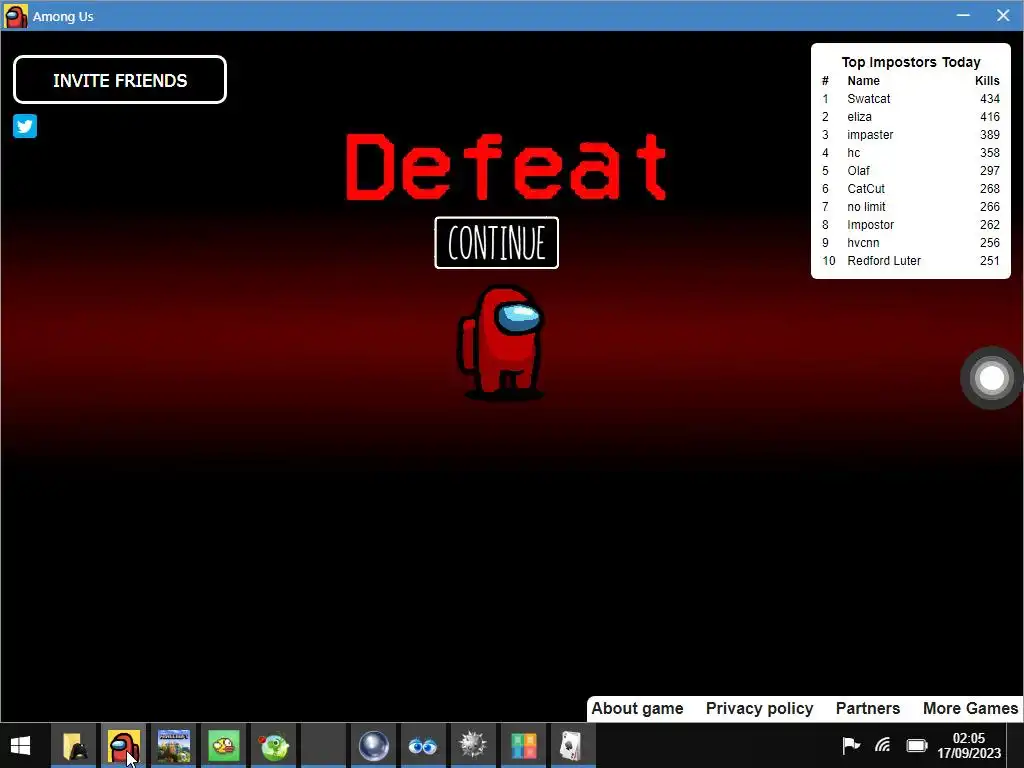Open the pinball sphere taskbar icon
Image resolution: width=1024 pixels, height=768 pixels.
374,745
